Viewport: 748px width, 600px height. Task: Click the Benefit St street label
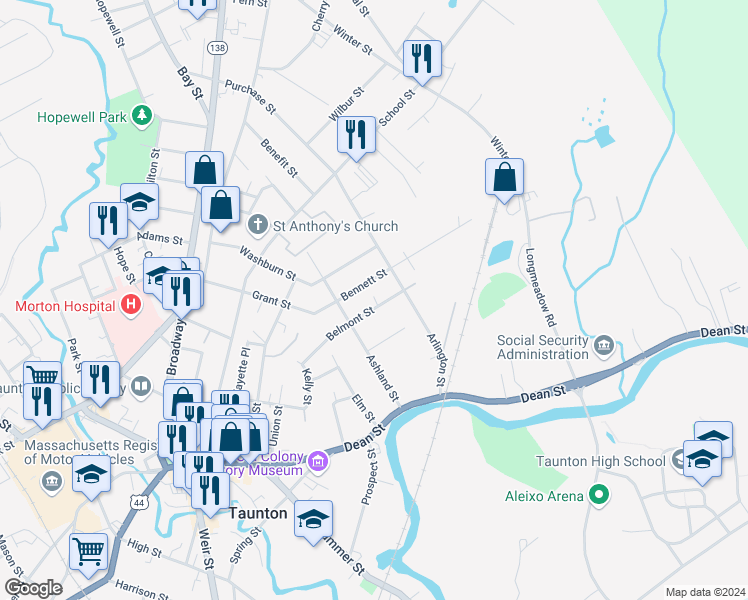point(279,158)
